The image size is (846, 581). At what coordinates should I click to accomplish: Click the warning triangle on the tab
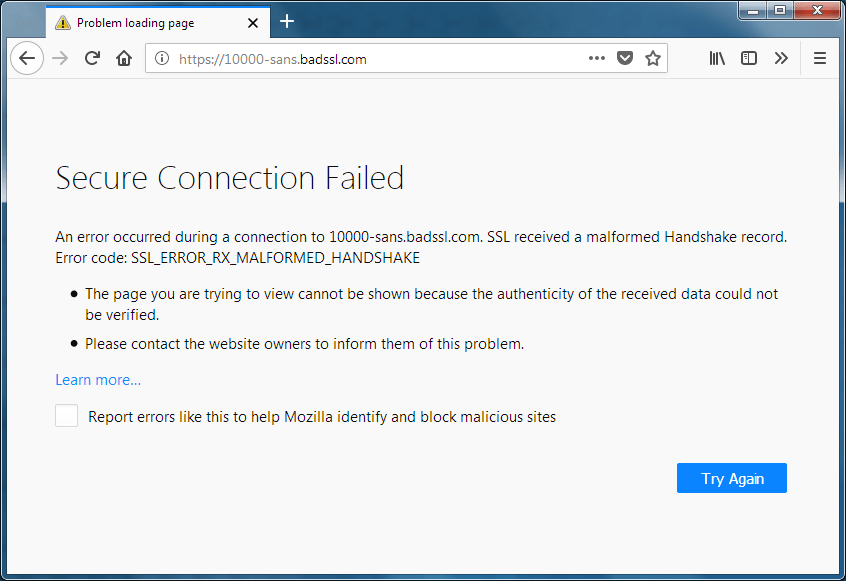62,21
